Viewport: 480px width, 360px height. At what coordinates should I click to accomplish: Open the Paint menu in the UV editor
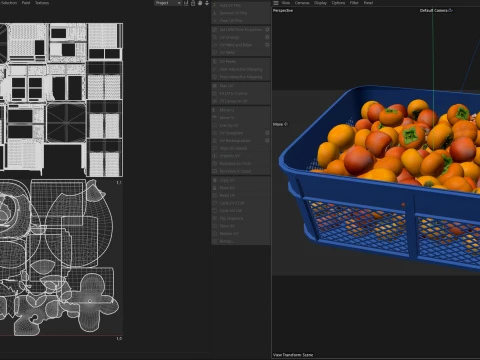26,3
